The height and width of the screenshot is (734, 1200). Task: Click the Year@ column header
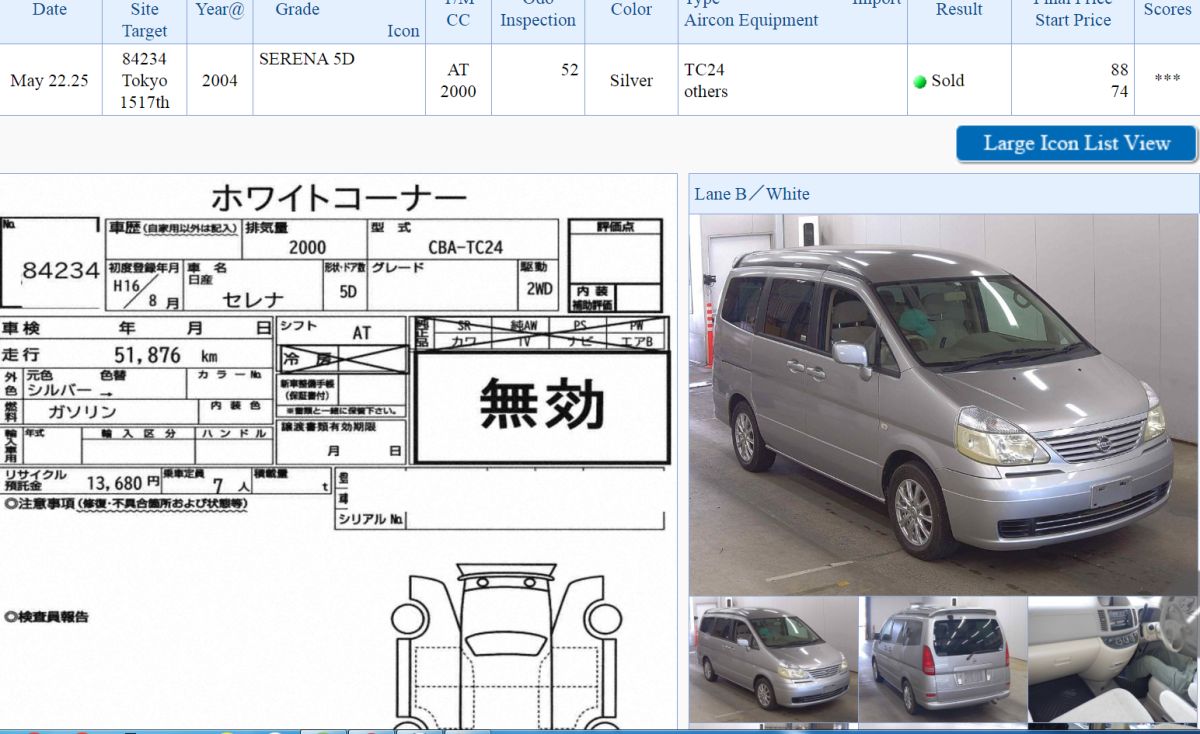coord(220,10)
